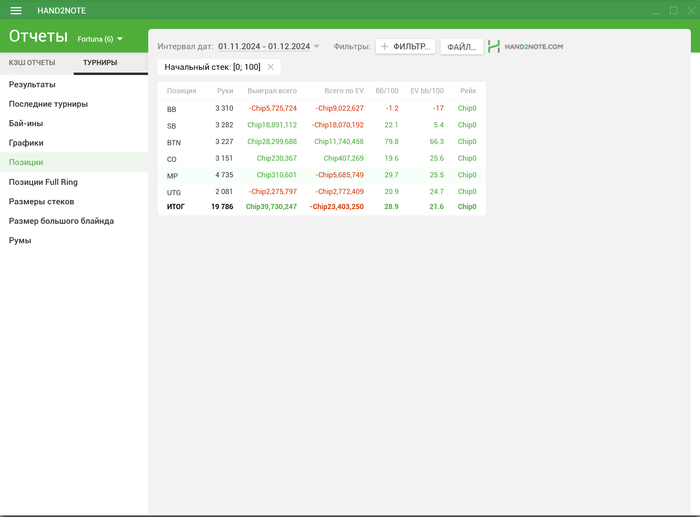Sort by Рейк column header
The width and height of the screenshot is (700, 517).
click(468, 91)
